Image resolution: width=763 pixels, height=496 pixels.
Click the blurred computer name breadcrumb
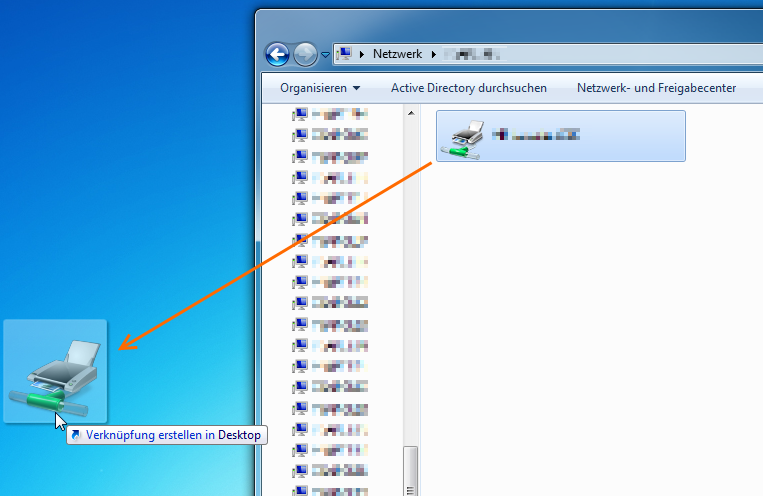tap(472, 54)
